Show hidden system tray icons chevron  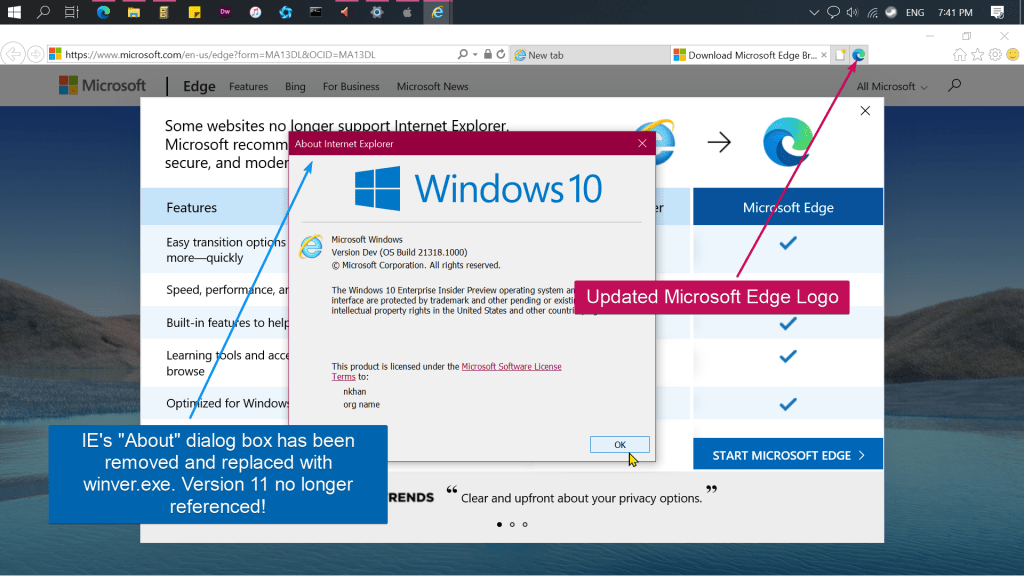pyautogui.click(x=813, y=13)
